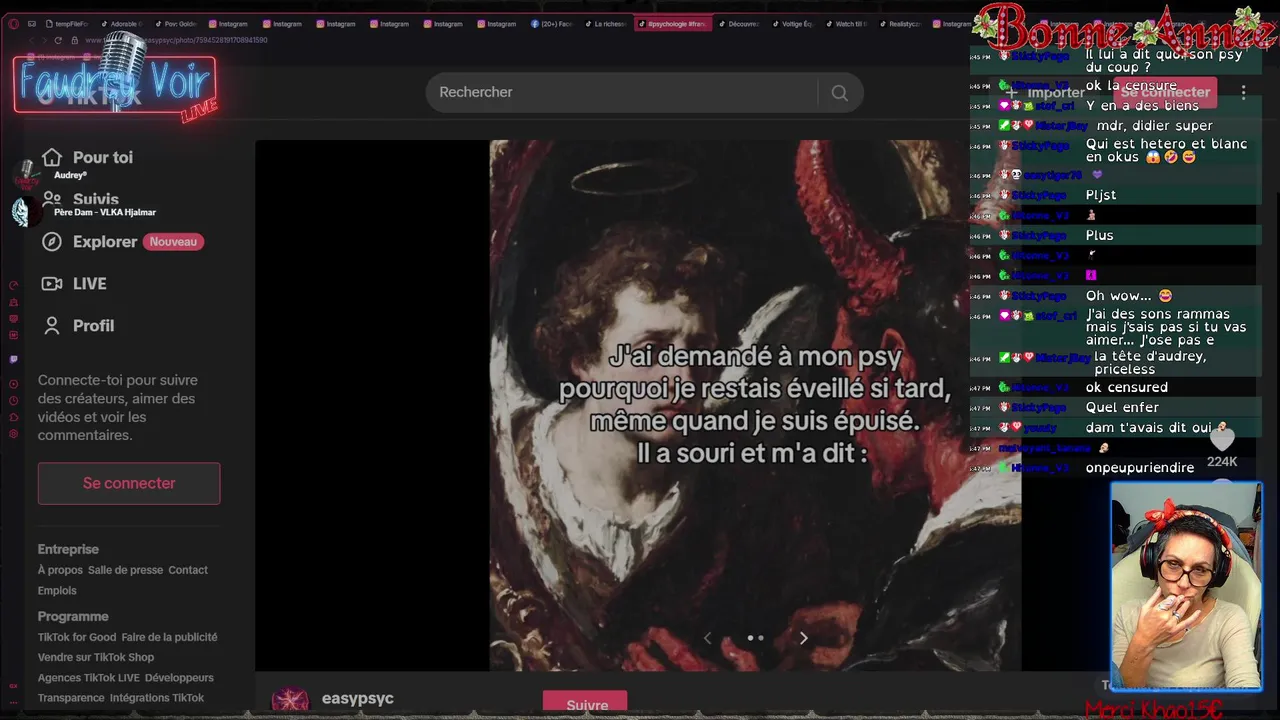Follow easypsyc with the Suivre button
The height and width of the screenshot is (720, 1280).
tap(586, 704)
